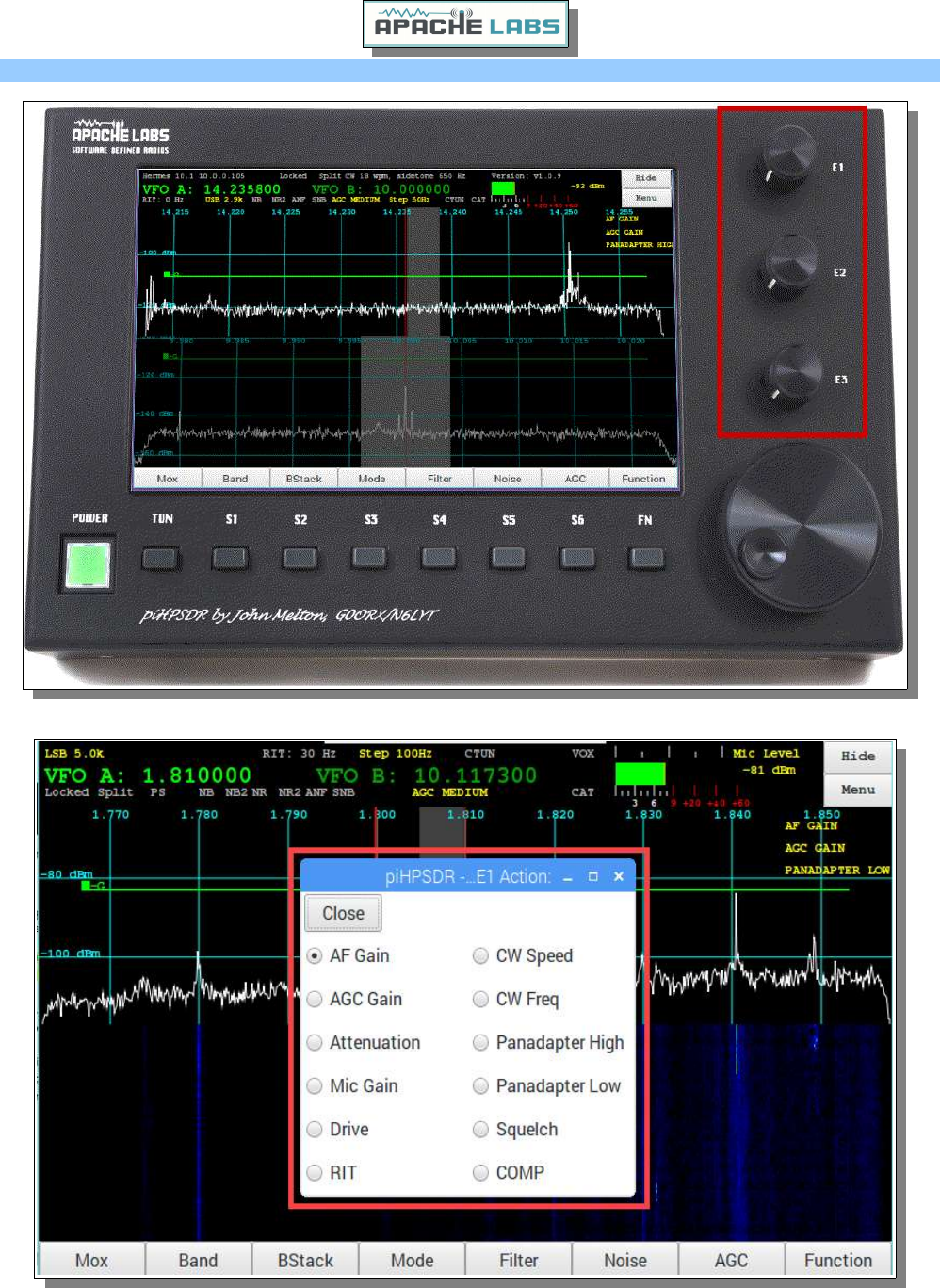Push the S4 hardware button

pos(439,559)
